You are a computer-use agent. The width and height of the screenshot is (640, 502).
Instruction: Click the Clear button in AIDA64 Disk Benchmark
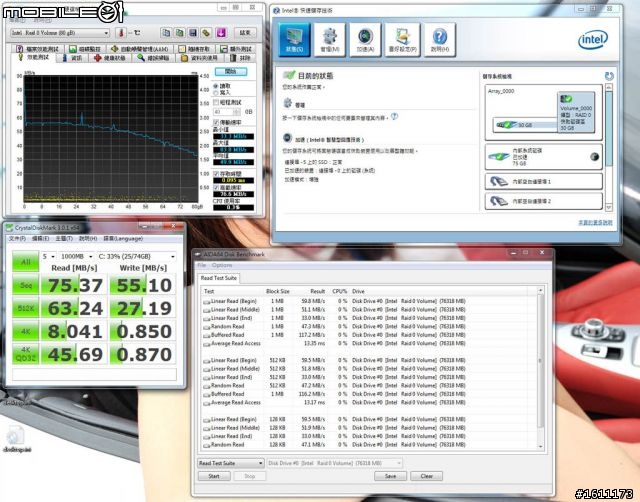(427, 476)
